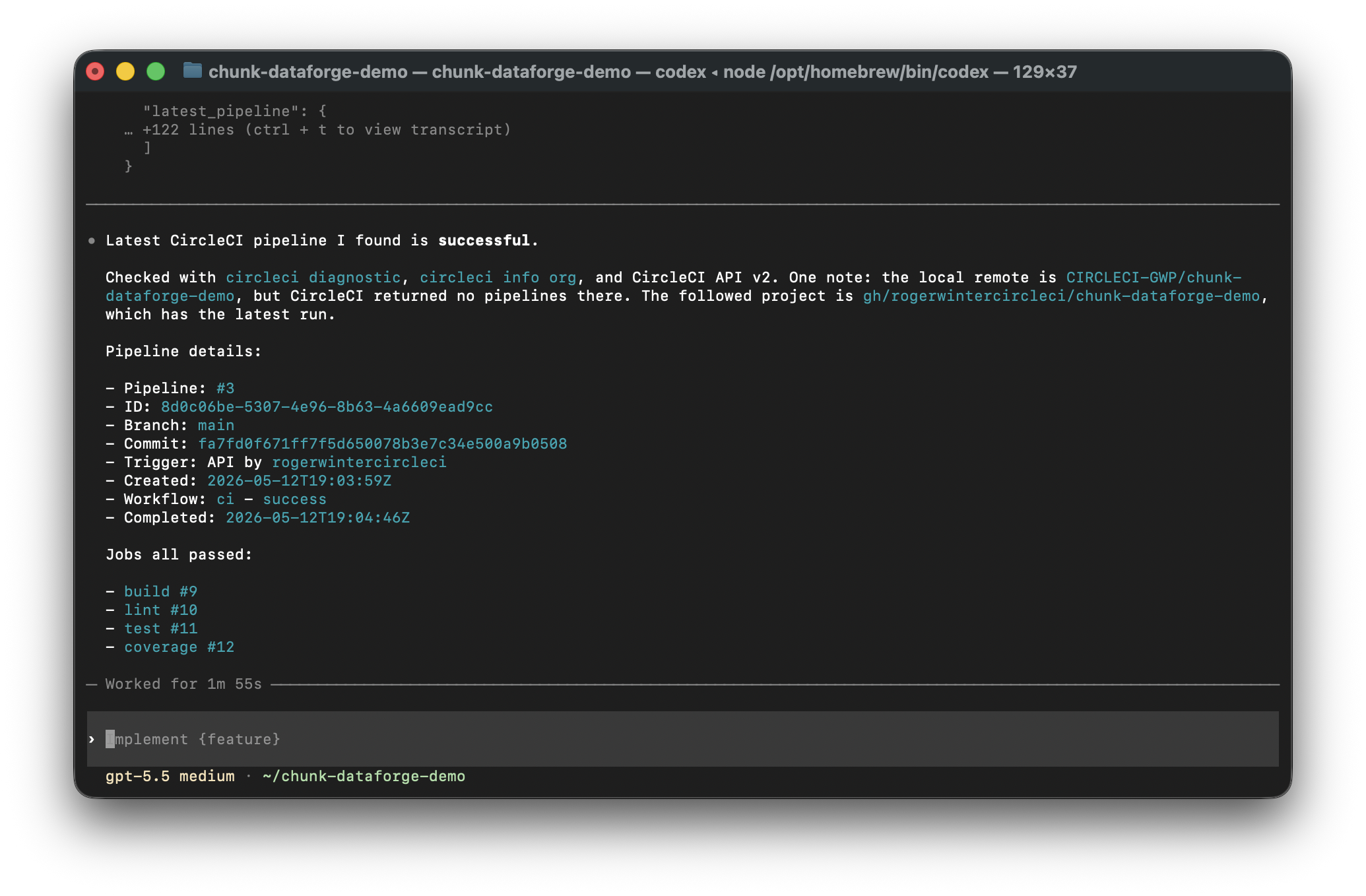The image size is (1366, 896).
Task: Click the 'coverage #12' job
Action: [179, 647]
